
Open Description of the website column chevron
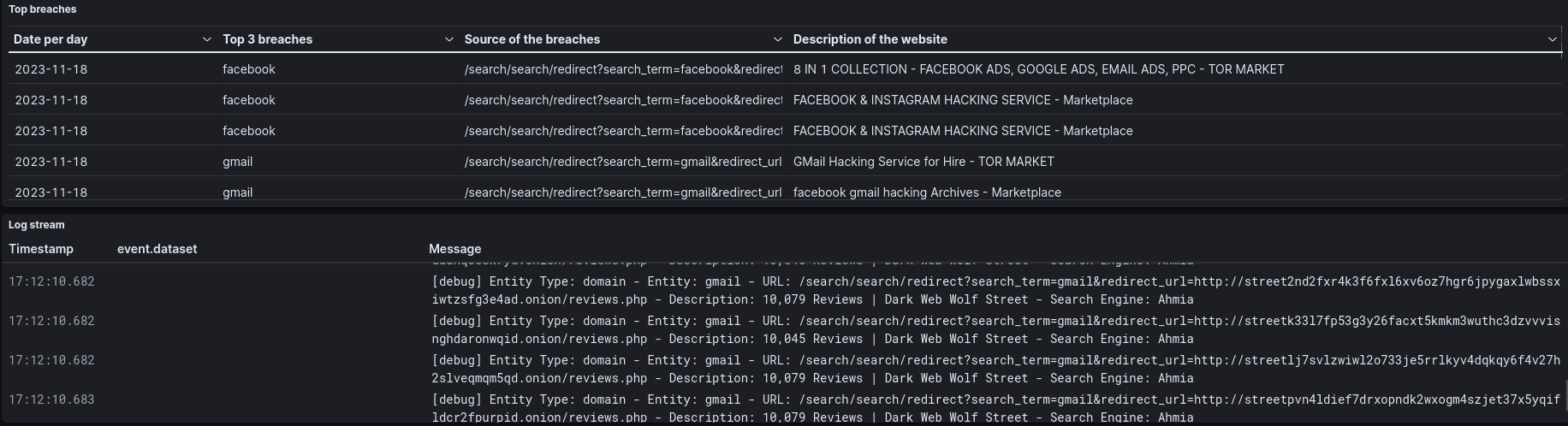(1553, 39)
